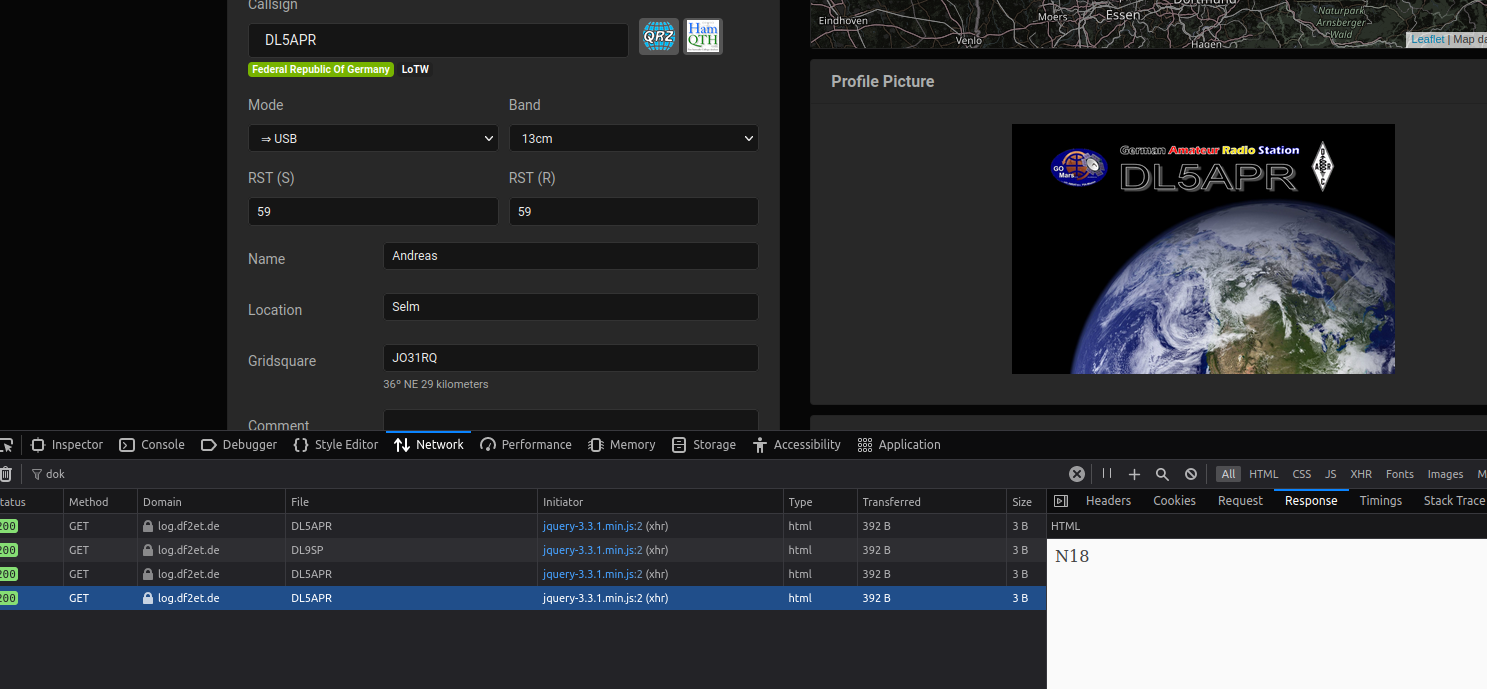Clear the network log with the trash icon
The image size is (1487, 689).
[x=6, y=474]
